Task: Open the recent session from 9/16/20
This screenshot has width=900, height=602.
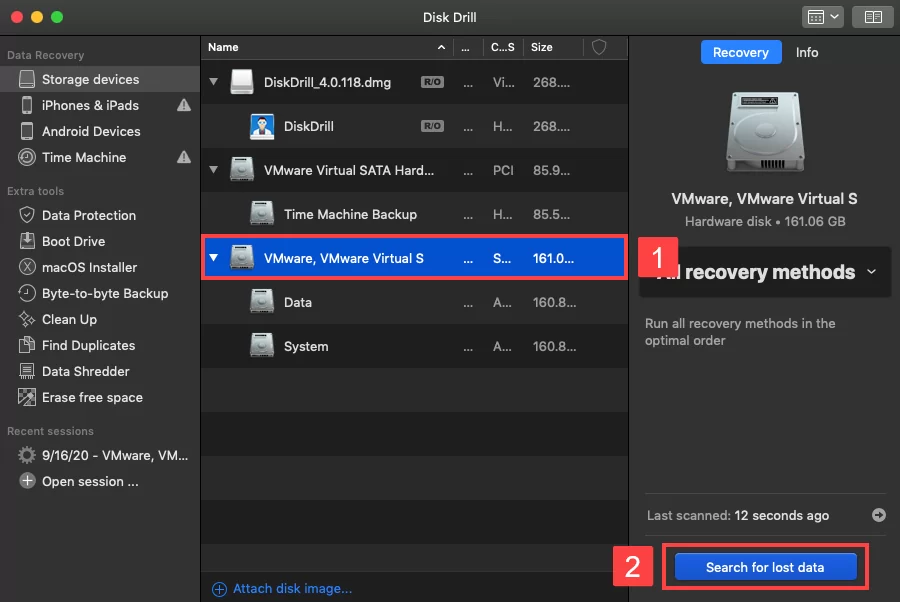Action: [x=100, y=455]
